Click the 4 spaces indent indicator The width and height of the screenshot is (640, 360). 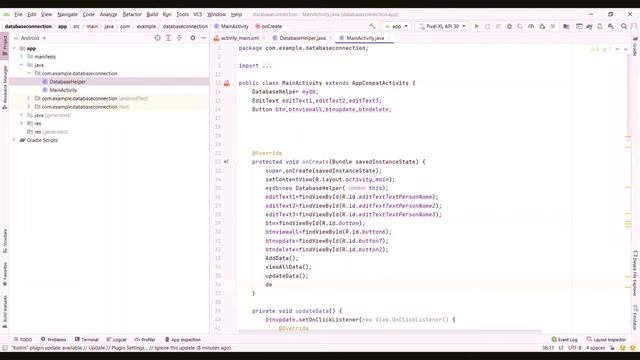click(596, 348)
